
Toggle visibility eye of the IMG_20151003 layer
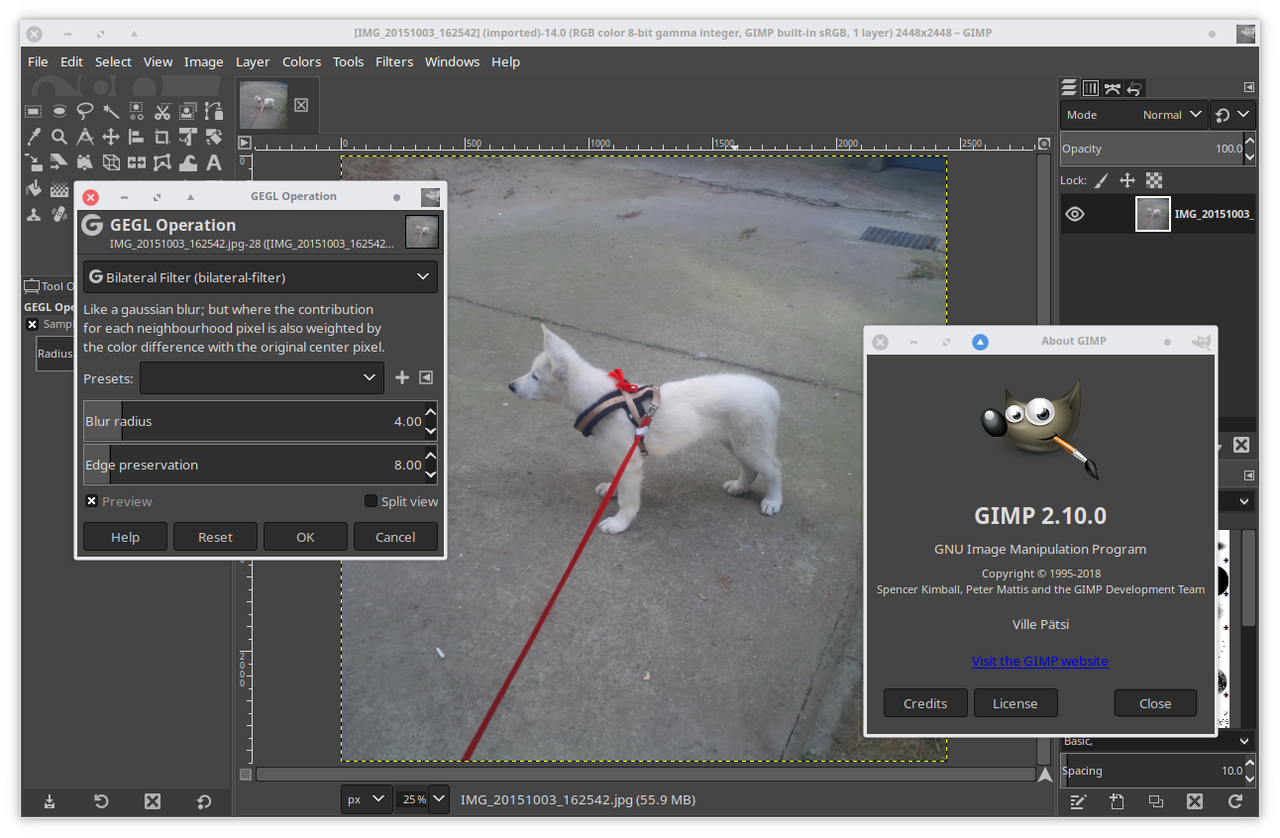[x=1075, y=214]
